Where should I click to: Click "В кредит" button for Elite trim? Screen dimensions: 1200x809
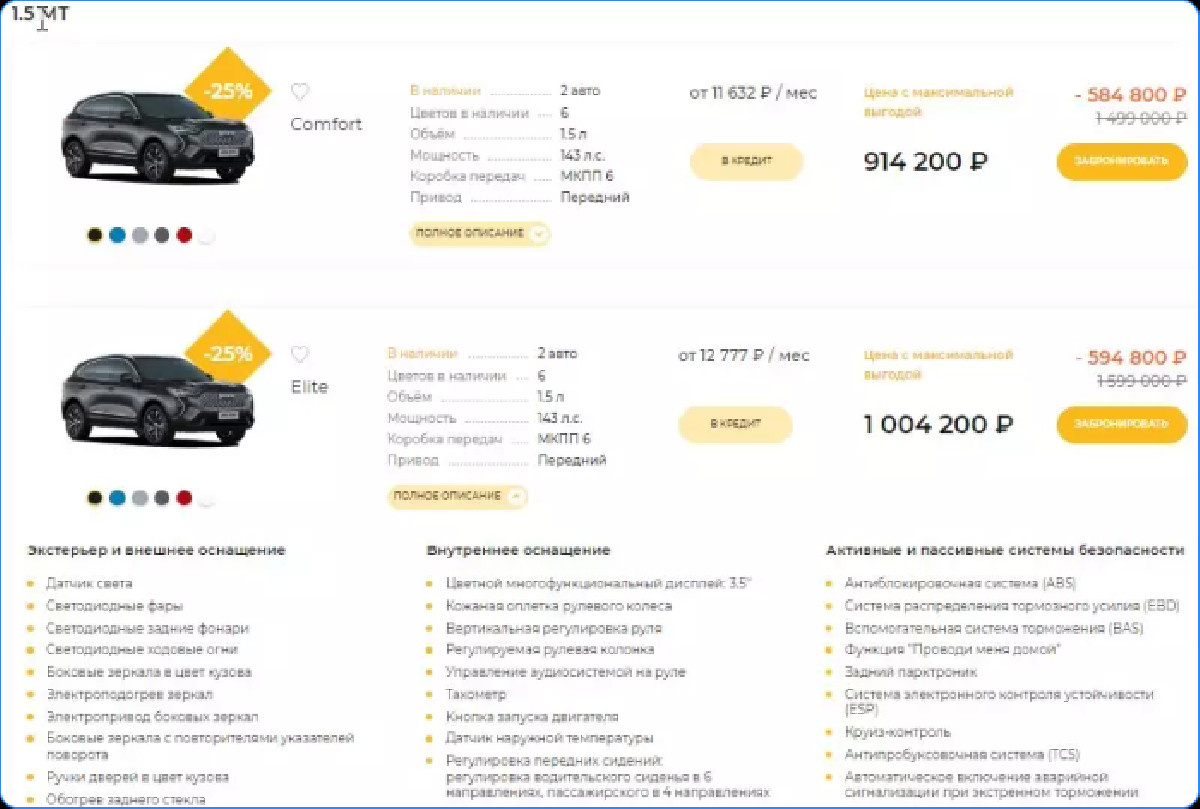click(735, 424)
